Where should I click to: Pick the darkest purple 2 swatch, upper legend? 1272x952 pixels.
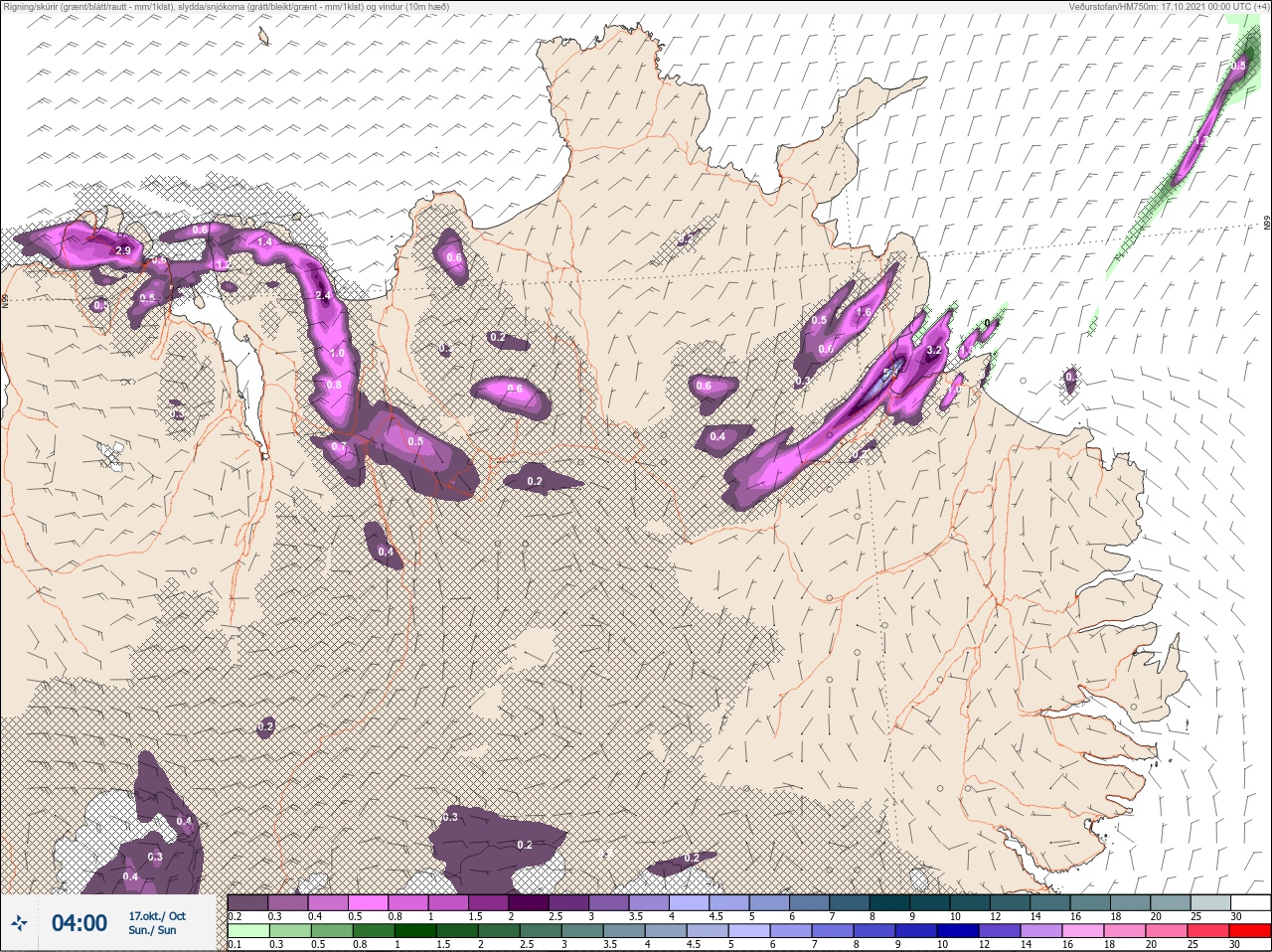(529, 902)
